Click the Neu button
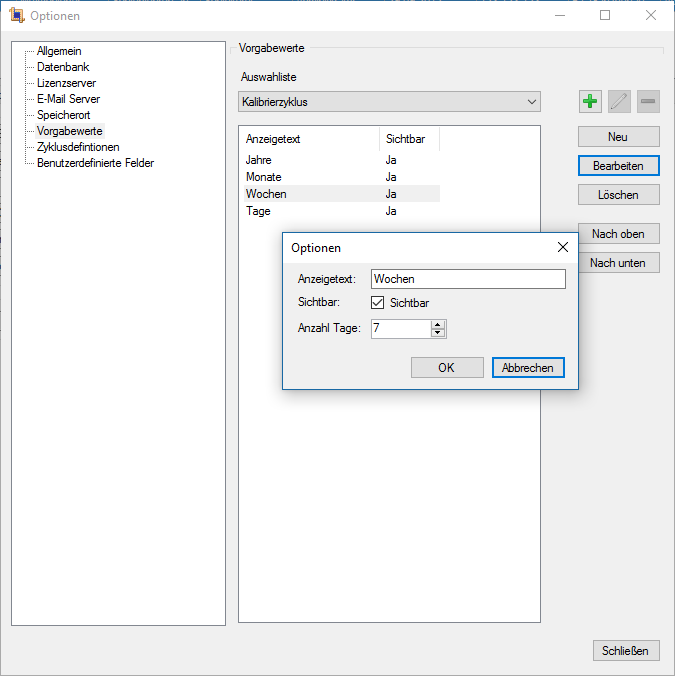The height and width of the screenshot is (676, 675). (x=618, y=137)
